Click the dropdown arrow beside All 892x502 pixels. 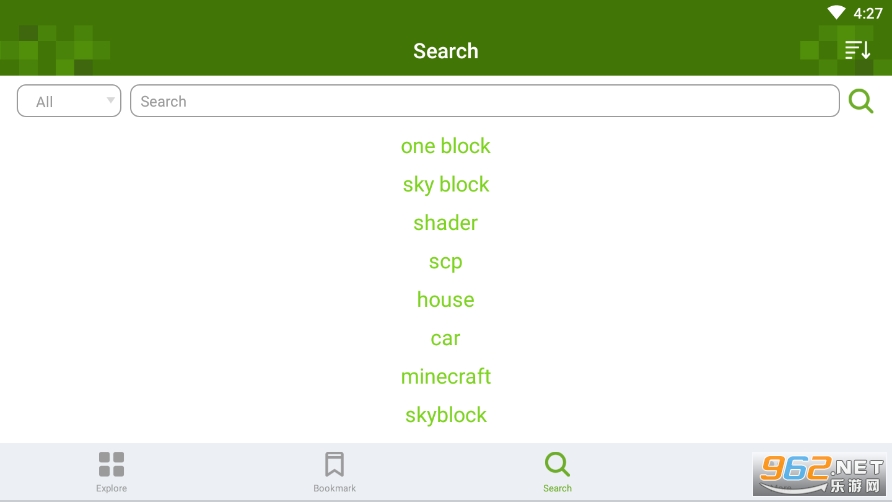(x=110, y=101)
